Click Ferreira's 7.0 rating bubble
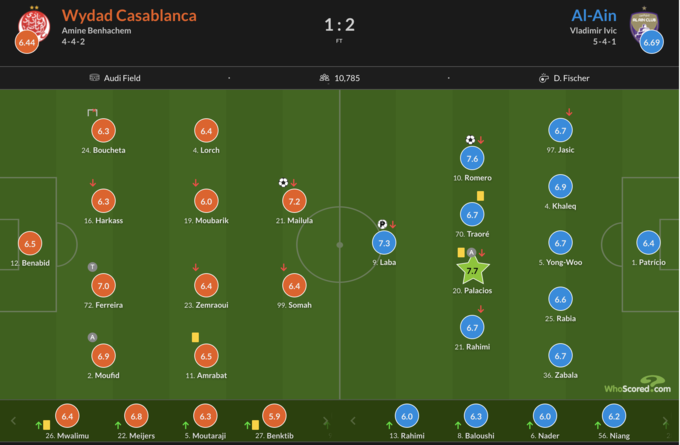Viewport: 680px width, 445px height. 103,285
